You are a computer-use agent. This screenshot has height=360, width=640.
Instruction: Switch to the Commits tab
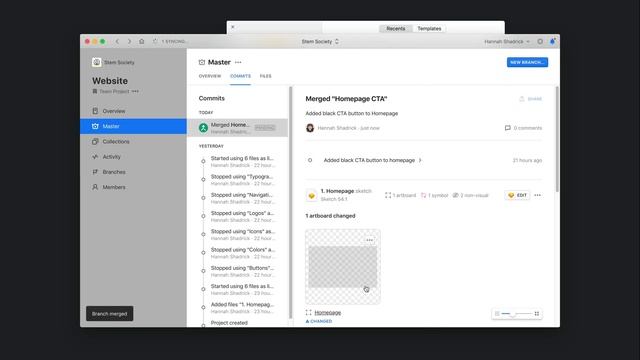(240, 76)
